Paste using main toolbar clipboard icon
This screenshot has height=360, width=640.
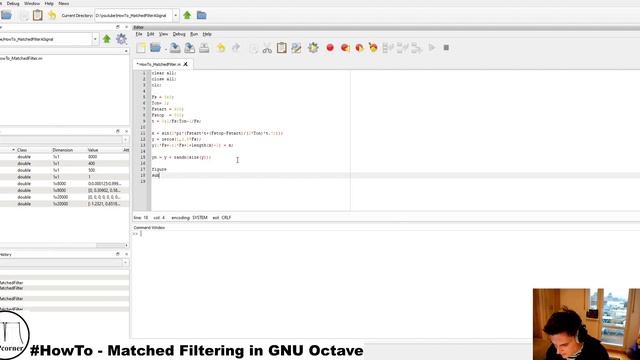(x=38, y=16)
